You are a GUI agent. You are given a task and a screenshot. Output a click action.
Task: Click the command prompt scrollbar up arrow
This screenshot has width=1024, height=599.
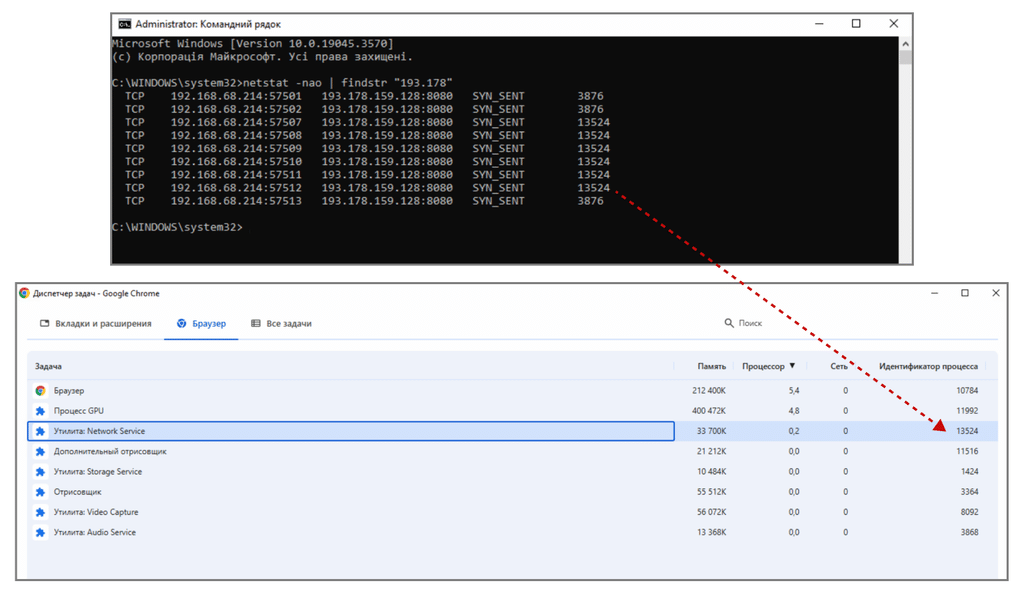[905, 44]
